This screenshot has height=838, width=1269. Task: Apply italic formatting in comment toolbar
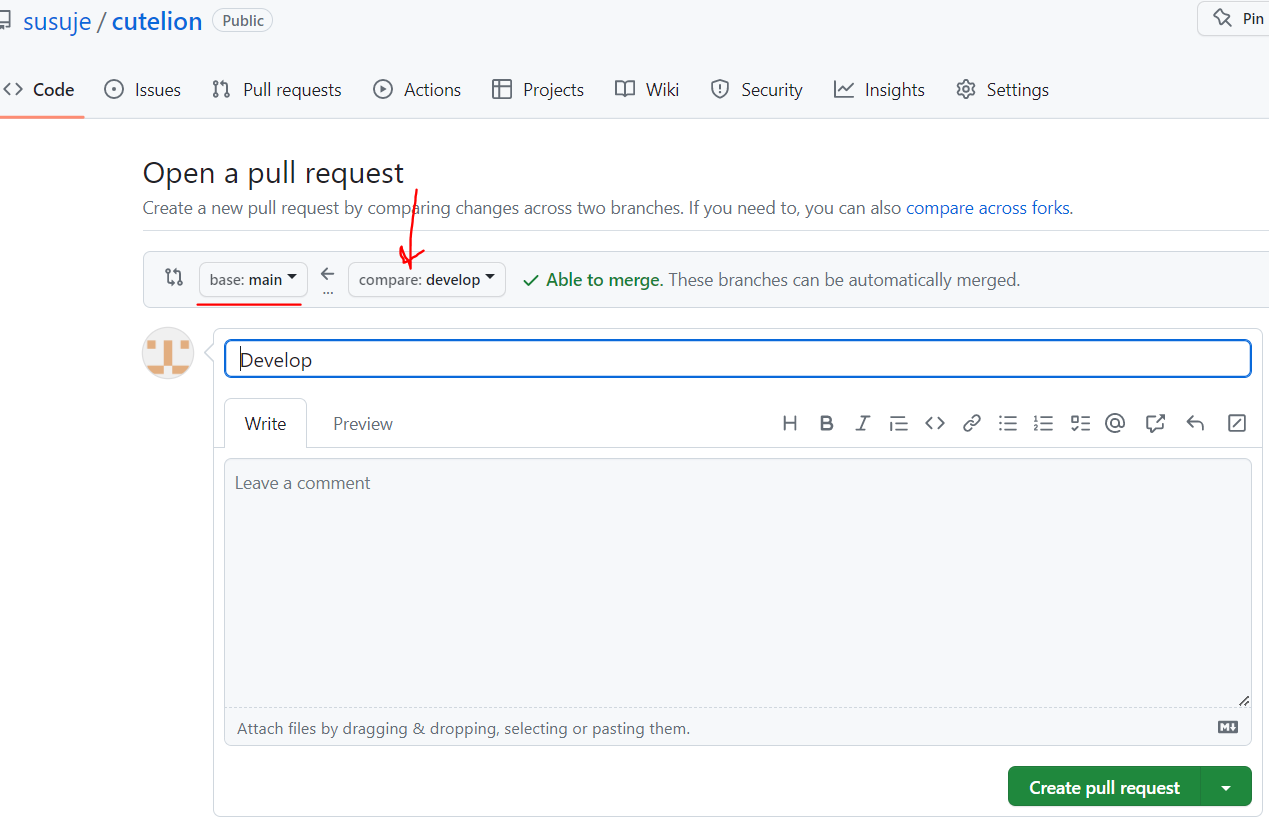coord(862,423)
